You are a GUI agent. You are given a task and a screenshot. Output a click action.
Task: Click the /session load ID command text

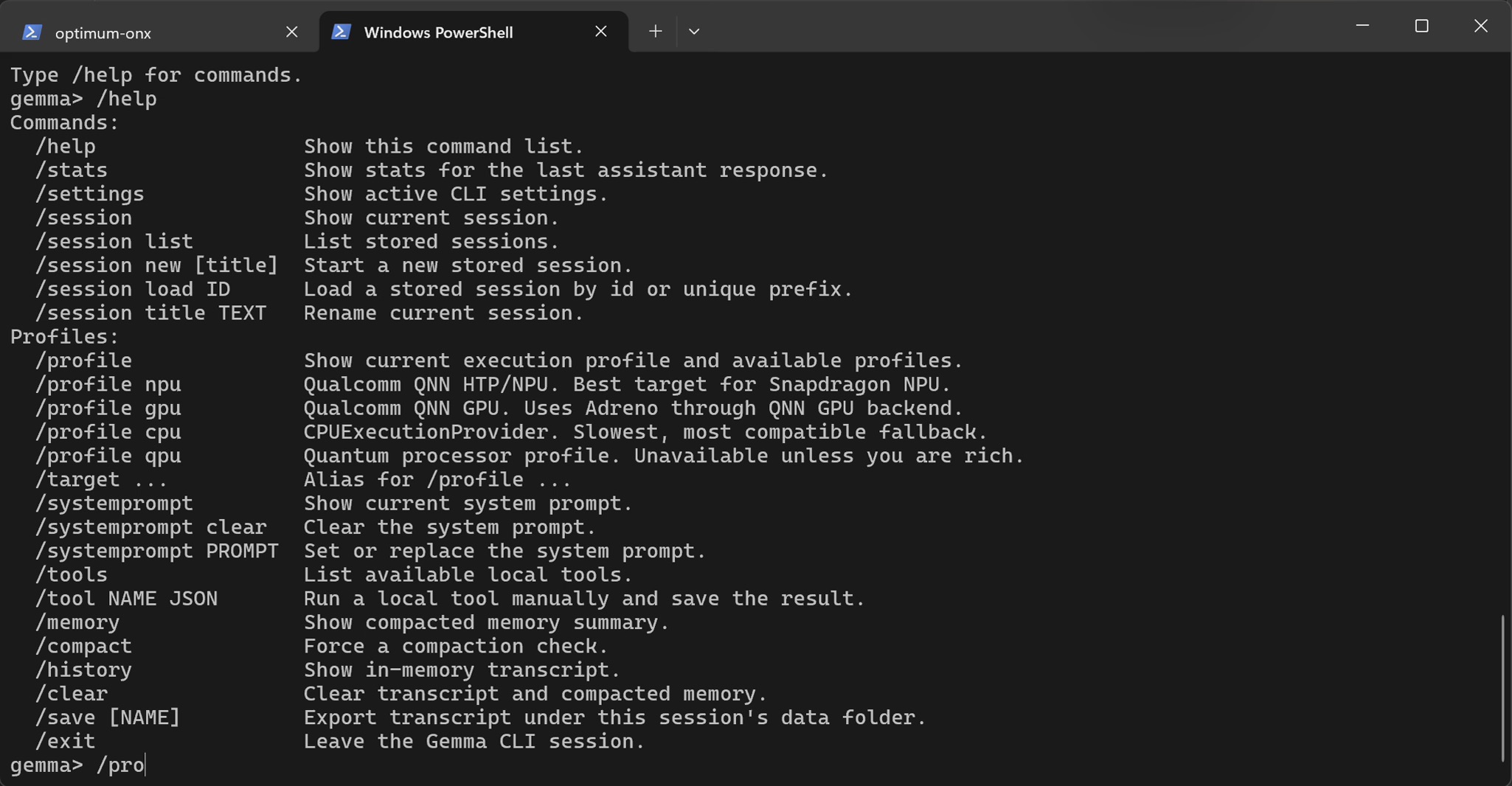132,289
